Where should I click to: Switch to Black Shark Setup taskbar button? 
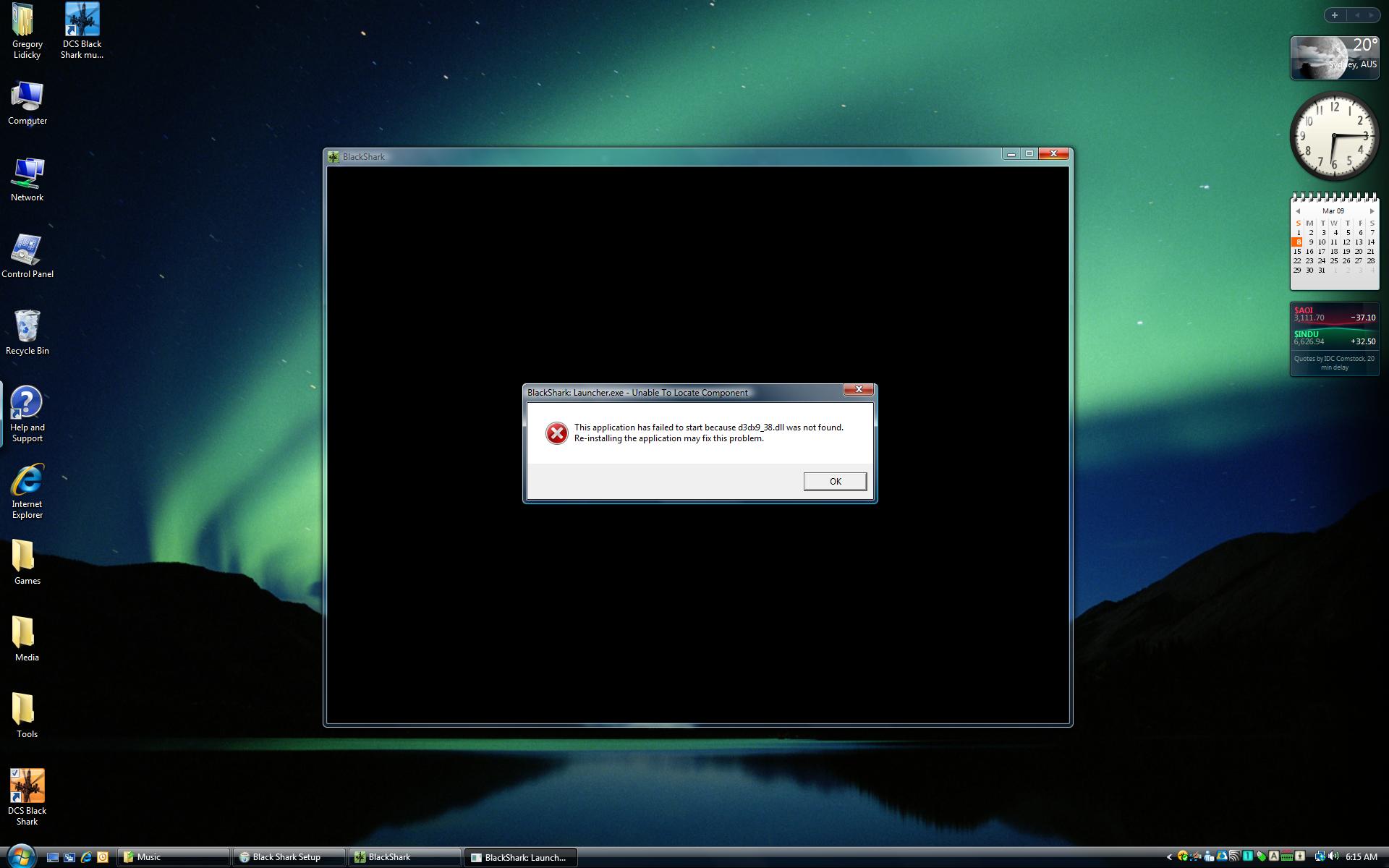click(x=289, y=857)
